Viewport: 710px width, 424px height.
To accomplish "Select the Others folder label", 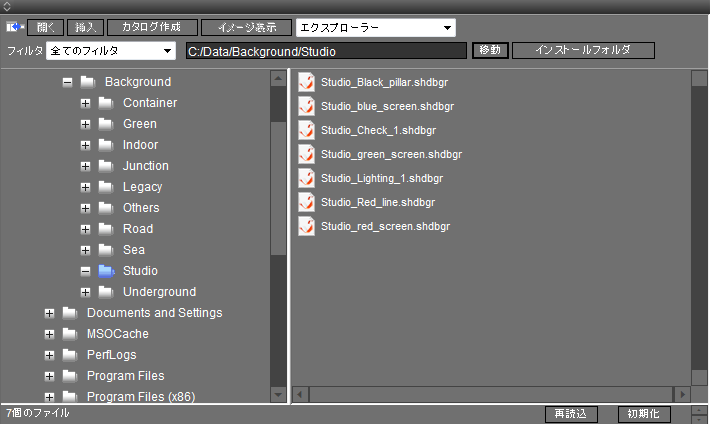I will (x=141, y=208).
